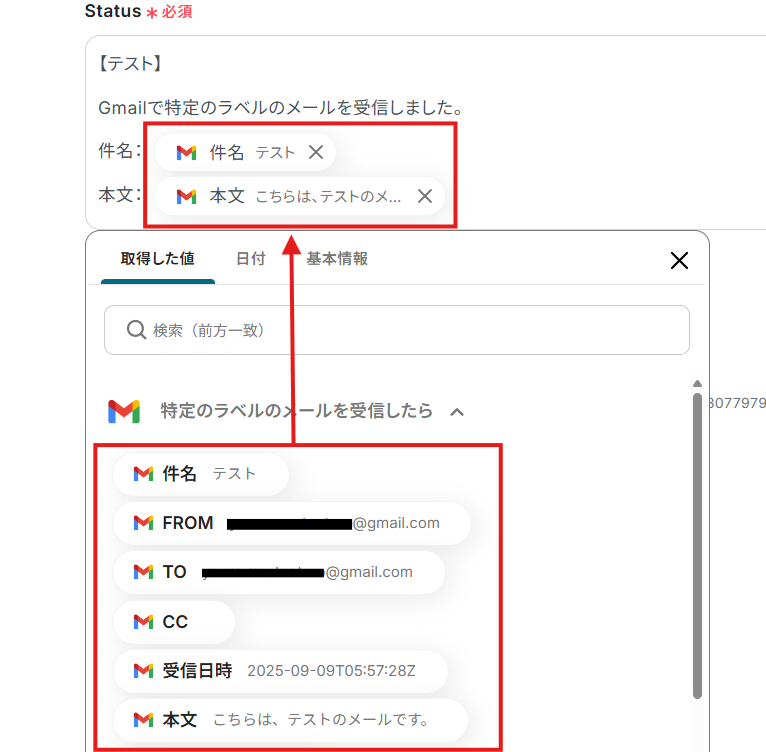
Task: Select the 受信日時 value
Action: click(280, 671)
